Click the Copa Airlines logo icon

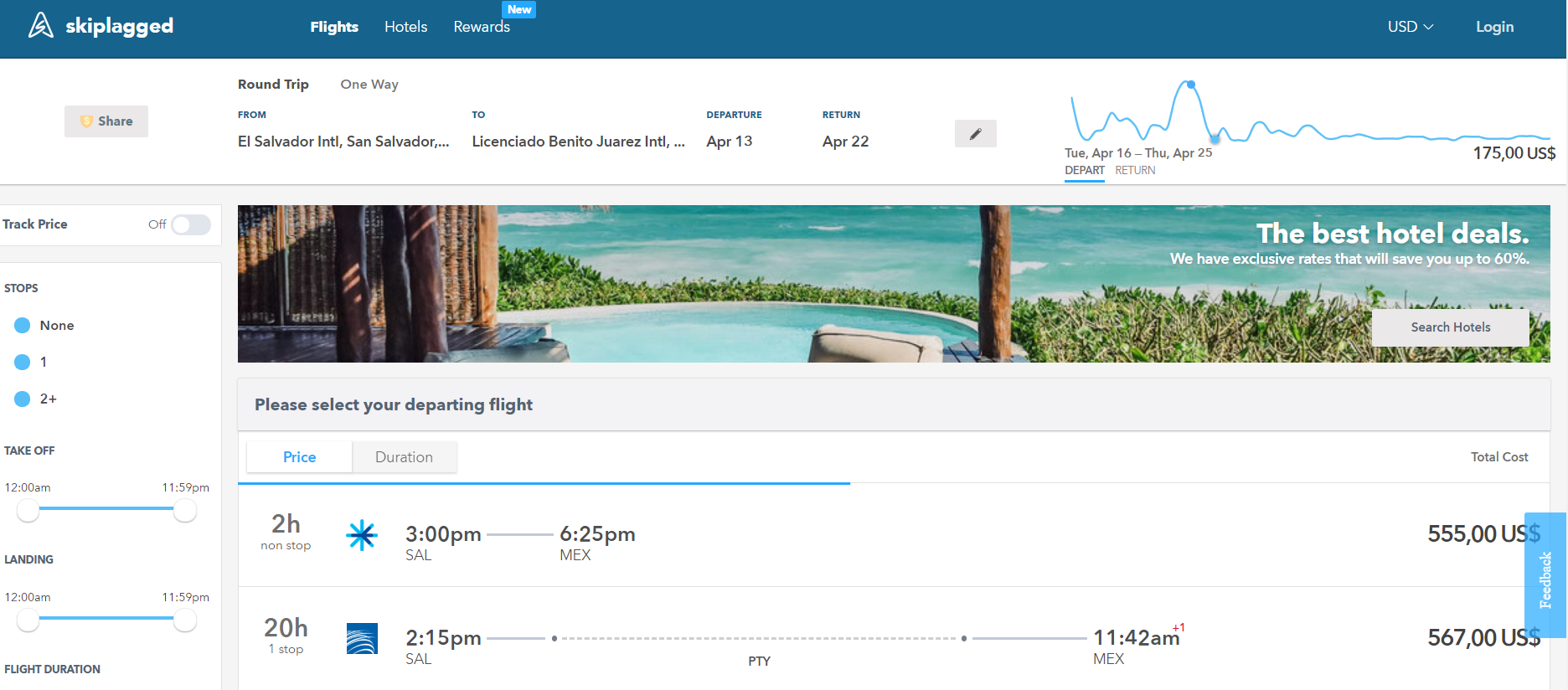362,639
